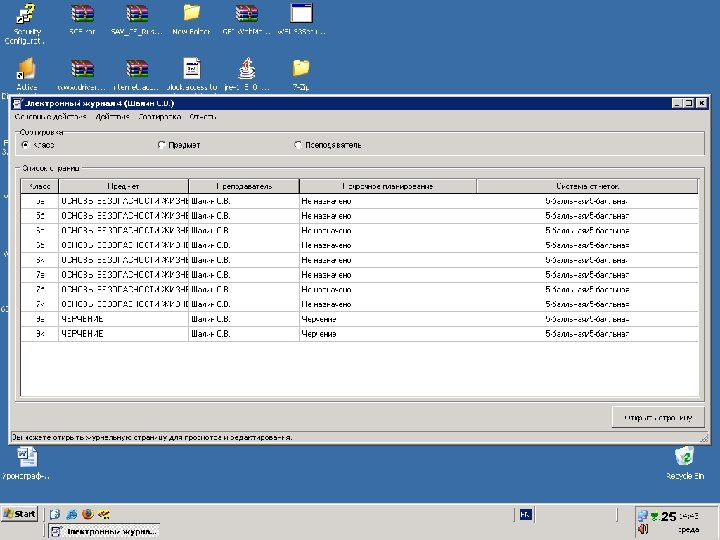Select the last ЧЕРЧЕНИЕ row's subject cell
This screenshot has height=540, width=720.
(x=124, y=334)
